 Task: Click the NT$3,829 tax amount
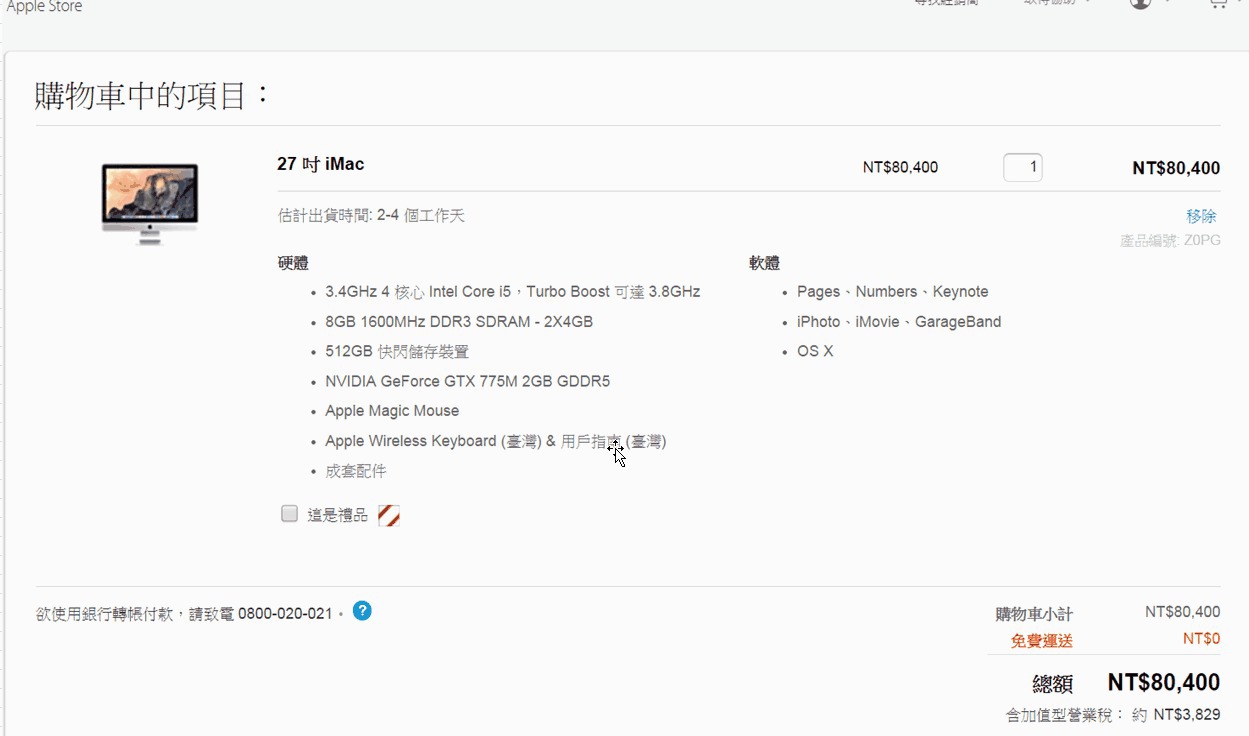pyautogui.click(x=1187, y=715)
